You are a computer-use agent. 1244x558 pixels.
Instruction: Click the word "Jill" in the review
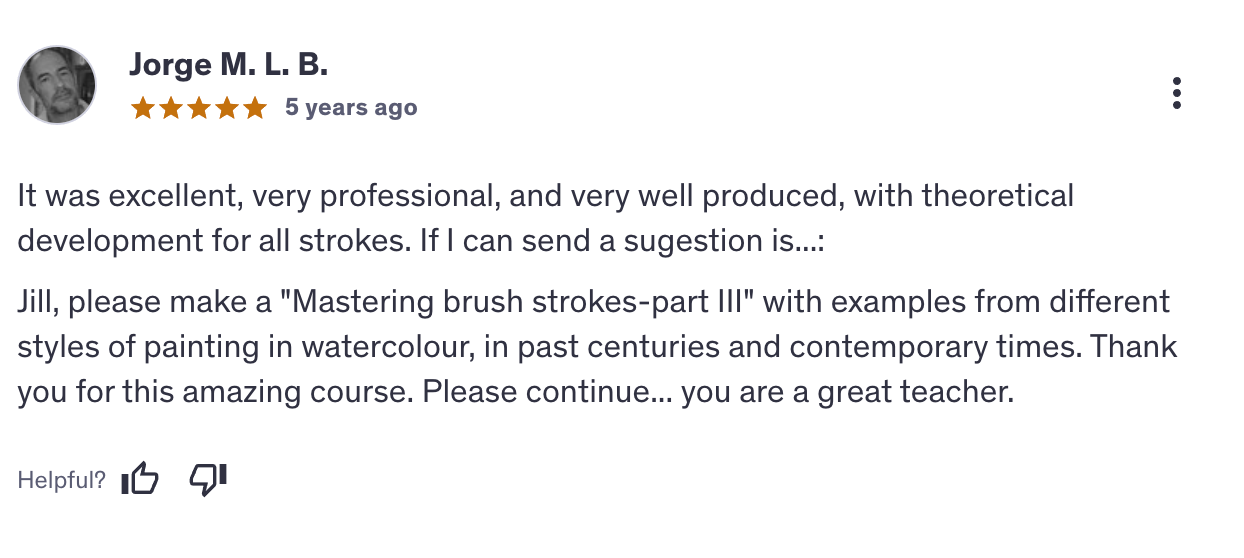pyautogui.click(x=36, y=301)
